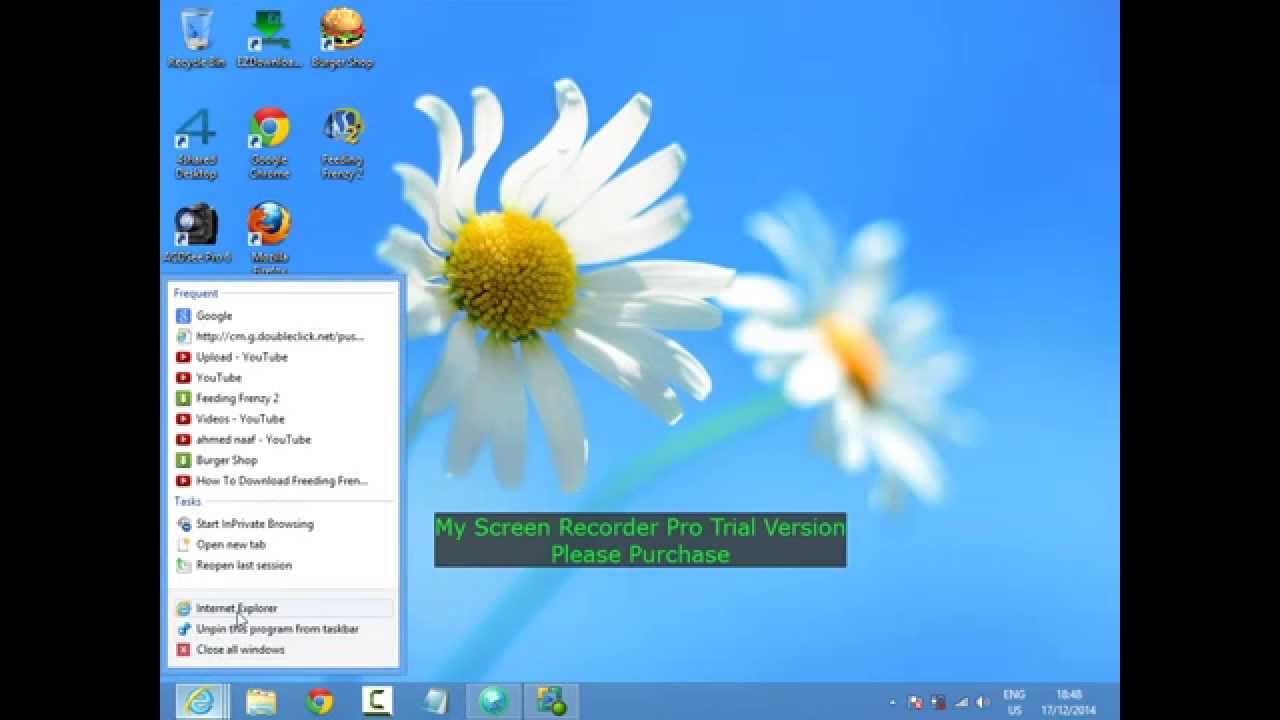
Task: Click the Internet Explorer taskbar icon
Action: pyautogui.click(x=200, y=701)
